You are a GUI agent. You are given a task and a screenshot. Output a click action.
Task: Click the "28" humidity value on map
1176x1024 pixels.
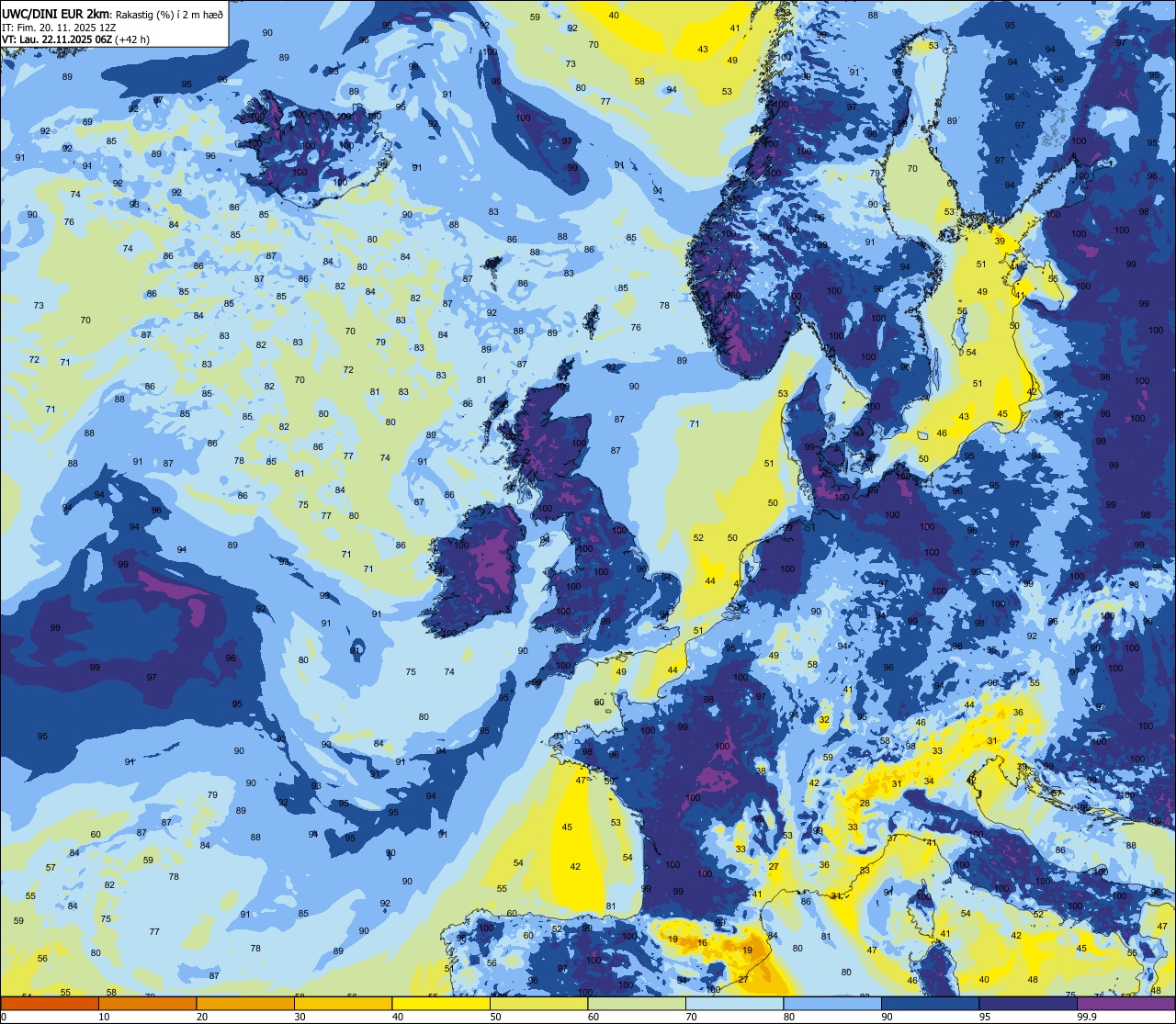tap(865, 804)
